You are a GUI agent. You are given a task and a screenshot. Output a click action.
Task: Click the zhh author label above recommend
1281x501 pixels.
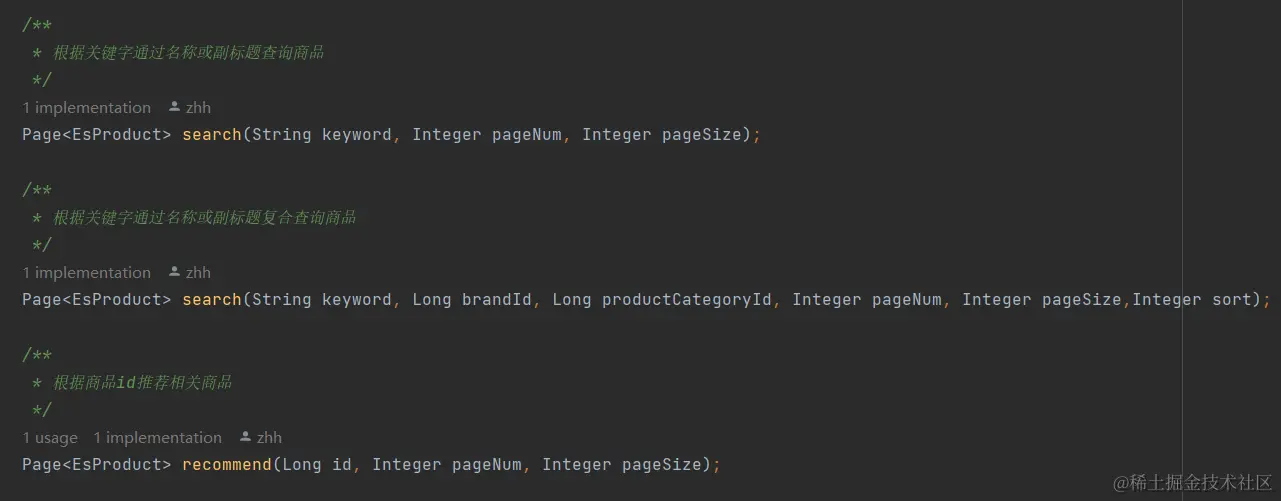point(269,437)
